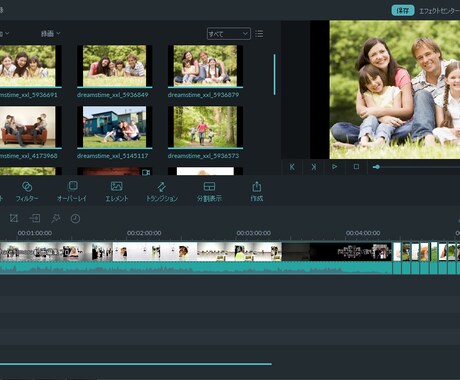This screenshot has width=460, height=380.
Task: Open the 分割表示 split screen panel
Action: point(209,192)
